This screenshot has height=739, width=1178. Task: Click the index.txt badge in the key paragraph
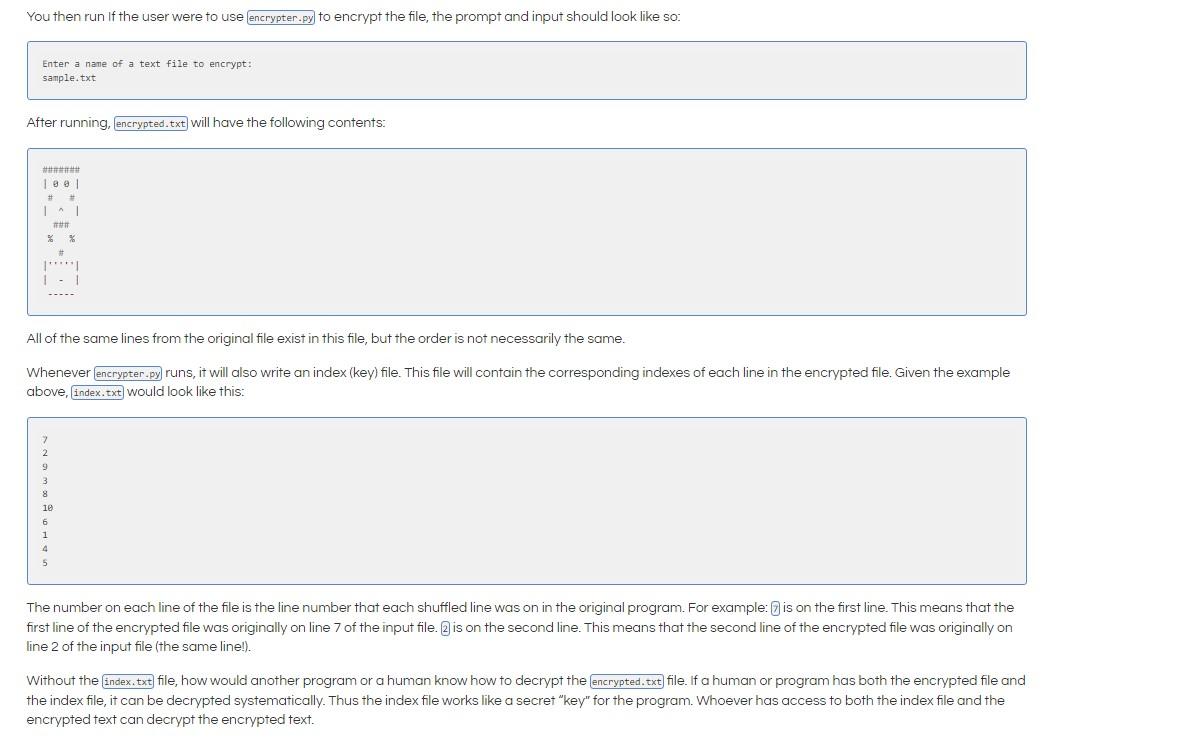pyautogui.click(x=96, y=392)
